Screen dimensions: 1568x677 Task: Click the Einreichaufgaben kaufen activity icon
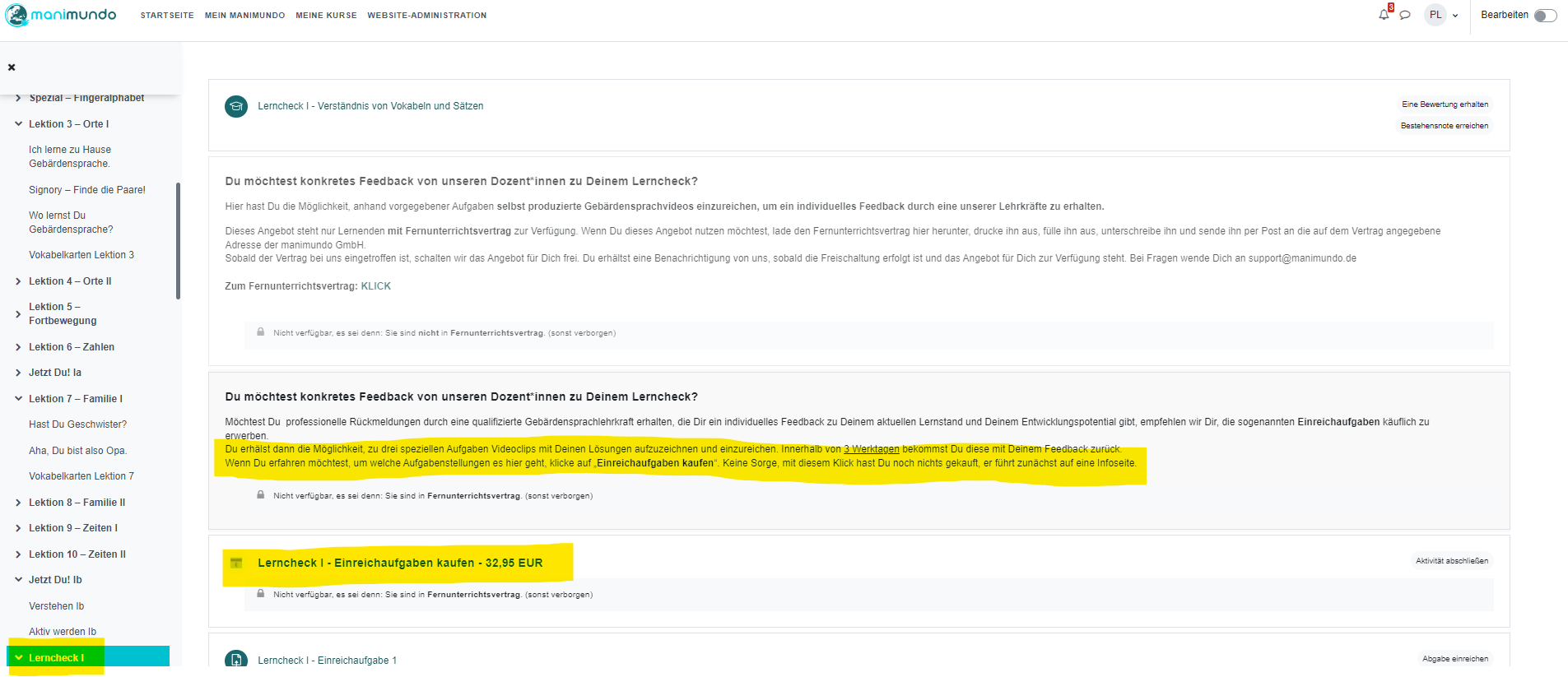236,563
